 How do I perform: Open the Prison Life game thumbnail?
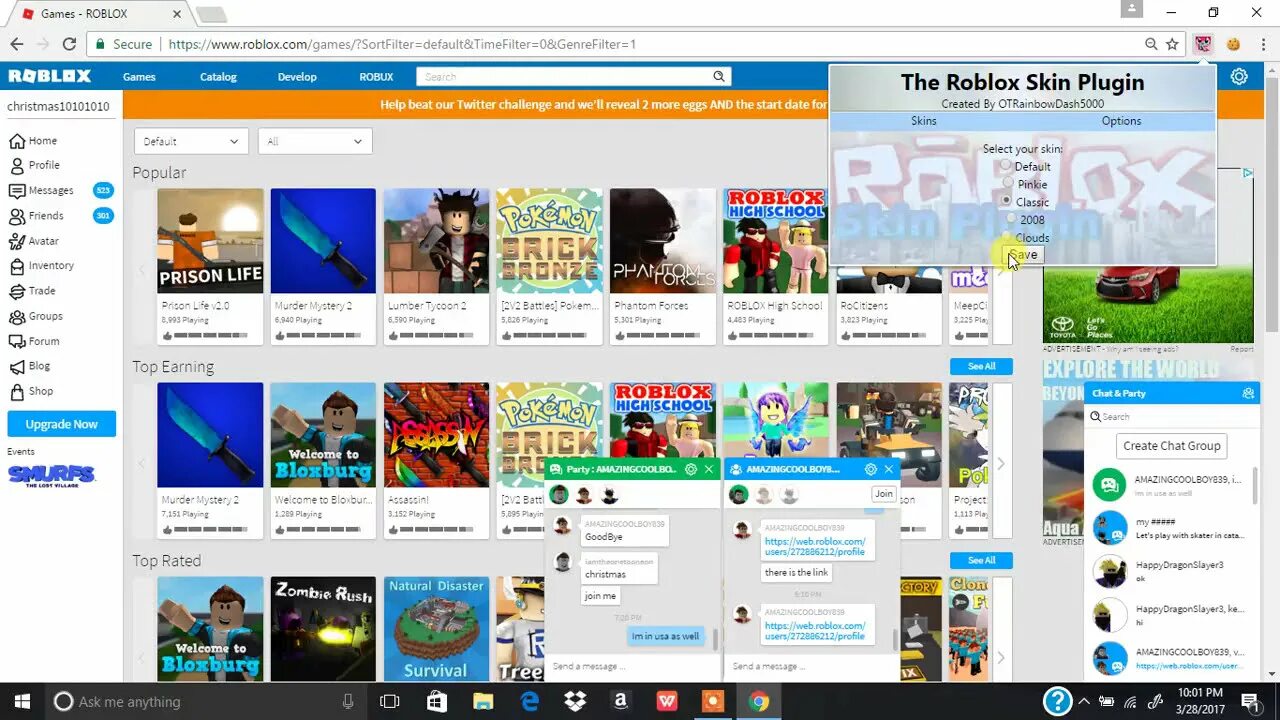point(210,241)
